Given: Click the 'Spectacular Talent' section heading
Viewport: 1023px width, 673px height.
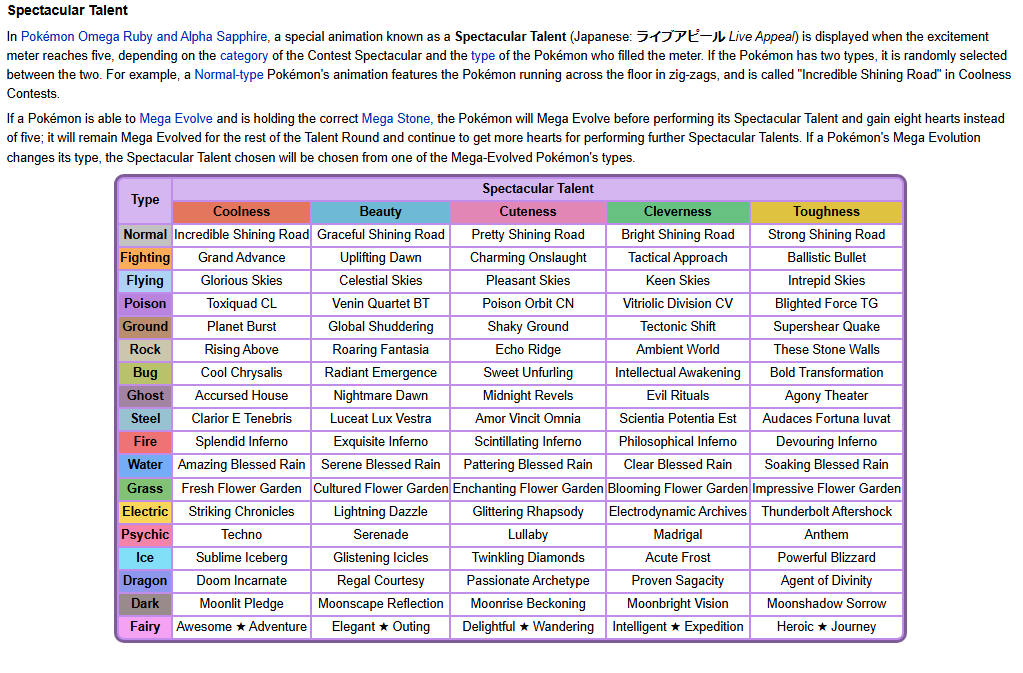Looking at the screenshot, I should click(x=68, y=10).
